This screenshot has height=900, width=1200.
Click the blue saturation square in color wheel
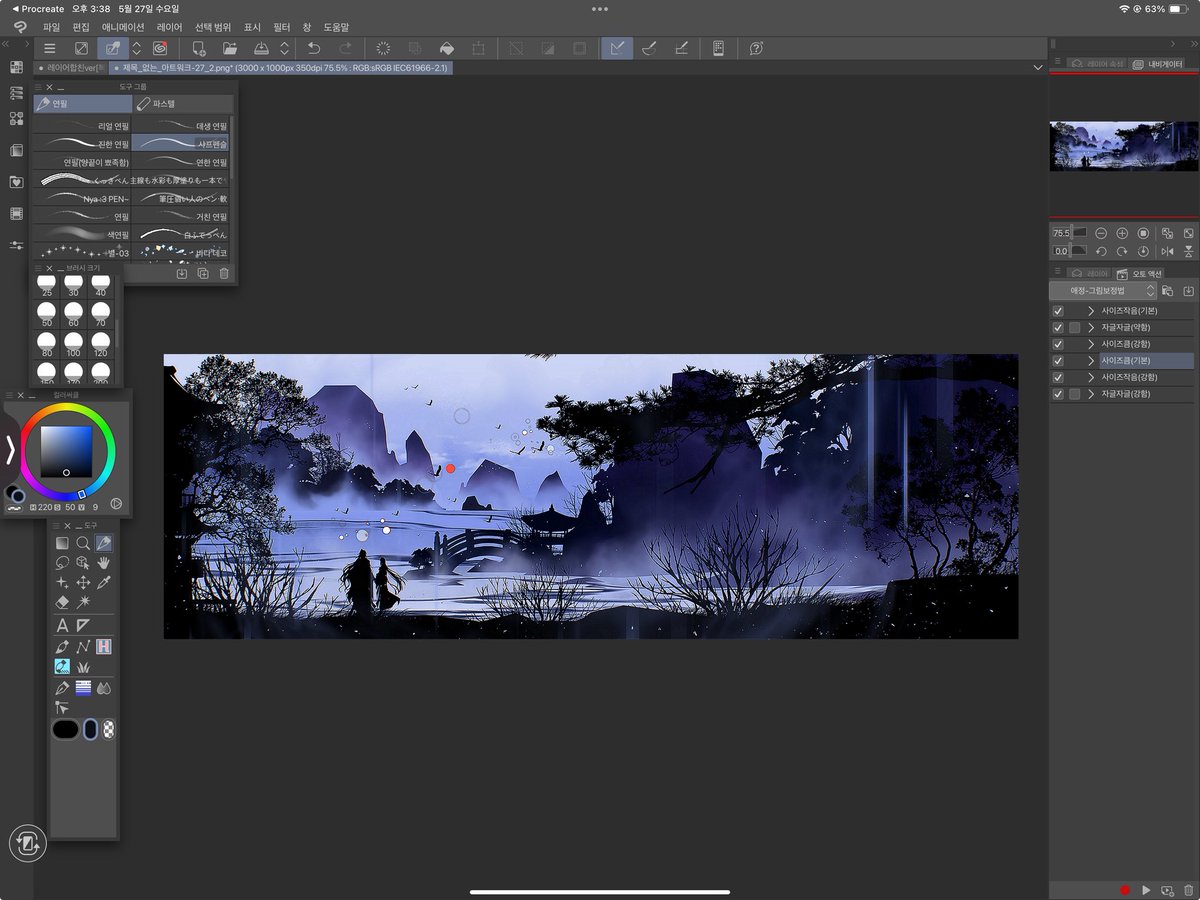[66, 451]
